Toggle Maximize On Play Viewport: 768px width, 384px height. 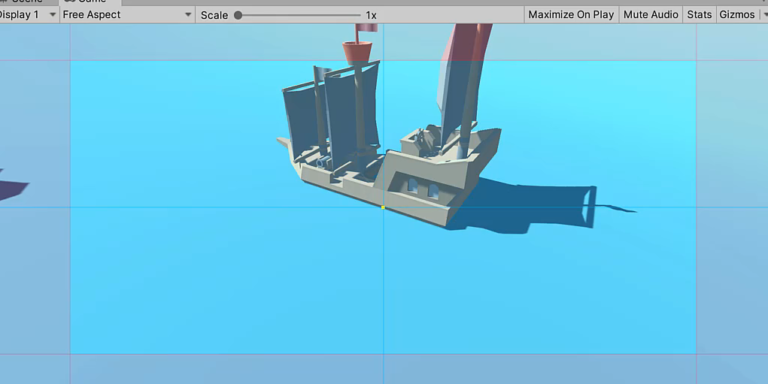[x=571, y=15]
